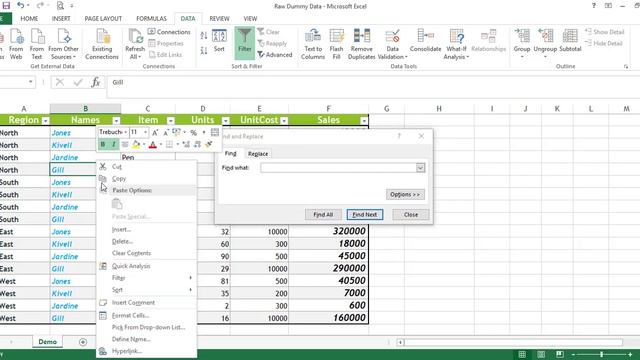Viewport: 640px width, 360px height.
Task: Click the zoom slider handle in the status bar
Action: 602,354
